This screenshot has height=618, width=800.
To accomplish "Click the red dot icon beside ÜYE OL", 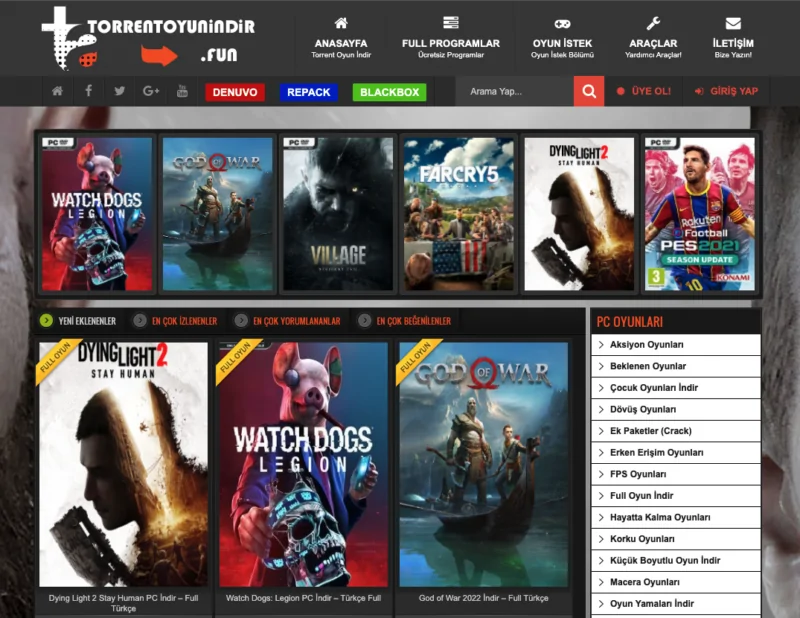I will pyautogui.click(x=620, y=91).
